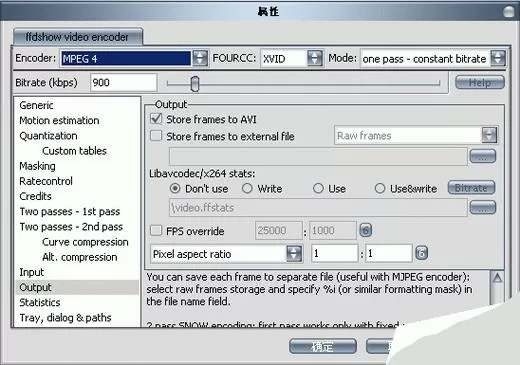
Task: Open Motion estimation settings page
Action: [x=59, y=120]
